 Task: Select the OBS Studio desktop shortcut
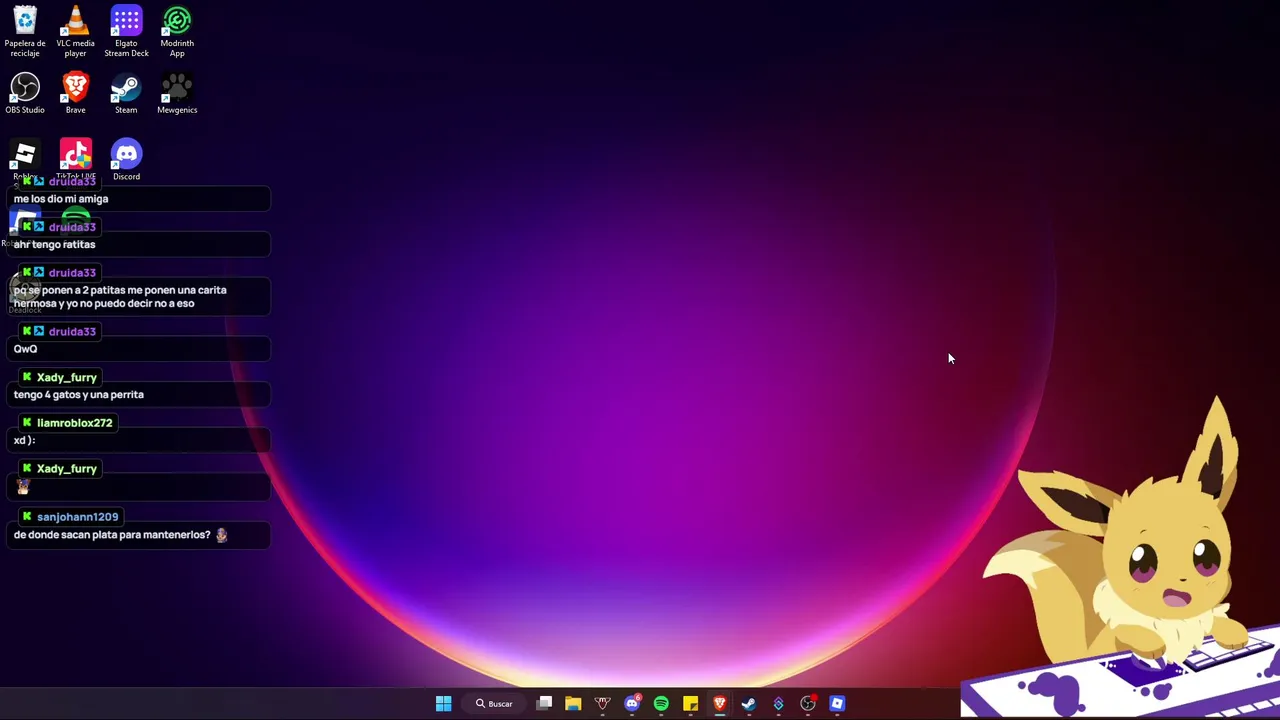point(25,93)
